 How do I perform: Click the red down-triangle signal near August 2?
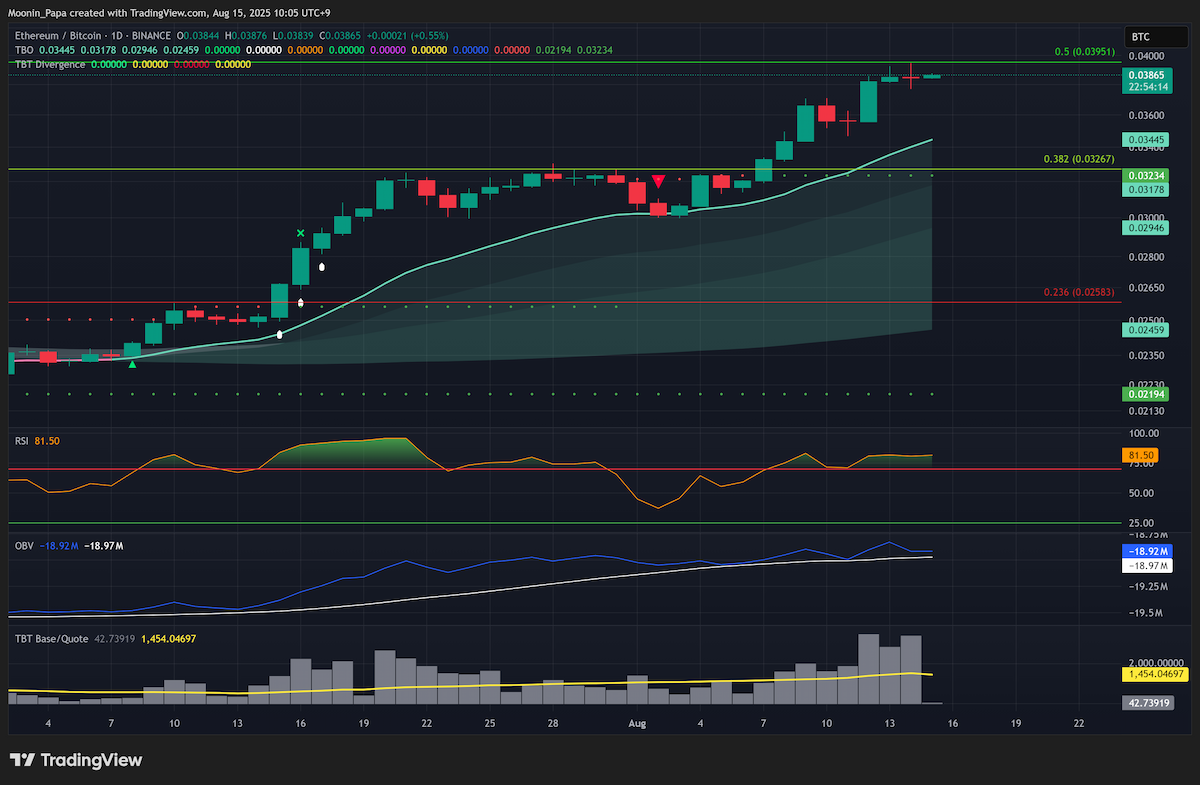(658, 181)
